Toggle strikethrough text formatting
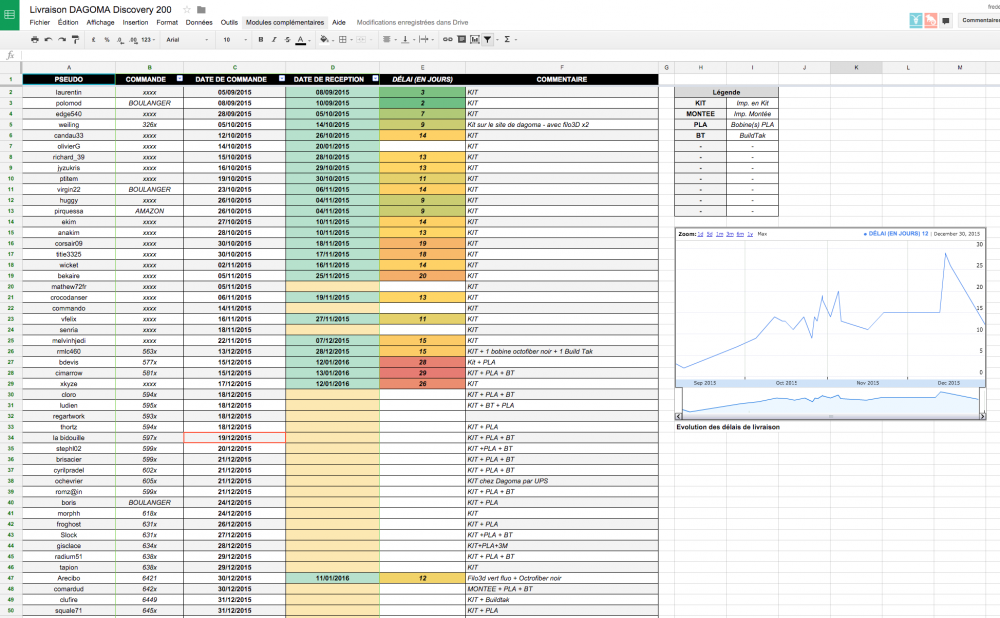Screen dimensions: 1000x618 [x=287, y=40]
